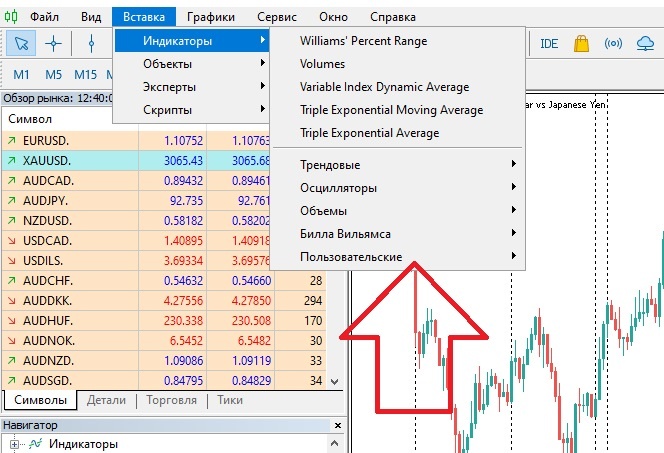Viewport: 664px width, 453px height.
Task: Switch to M5 timeframe
Action: (x=53, y=75)
